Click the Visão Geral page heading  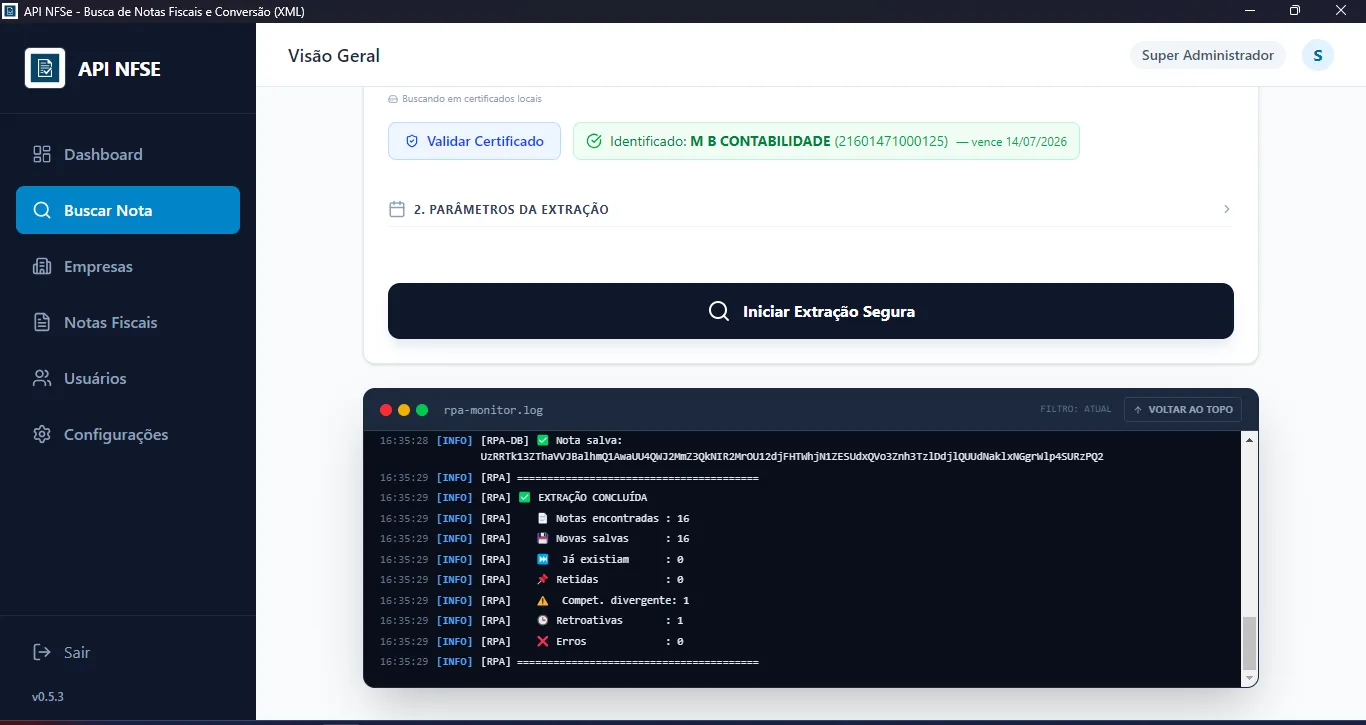click(x=334, y=56)
